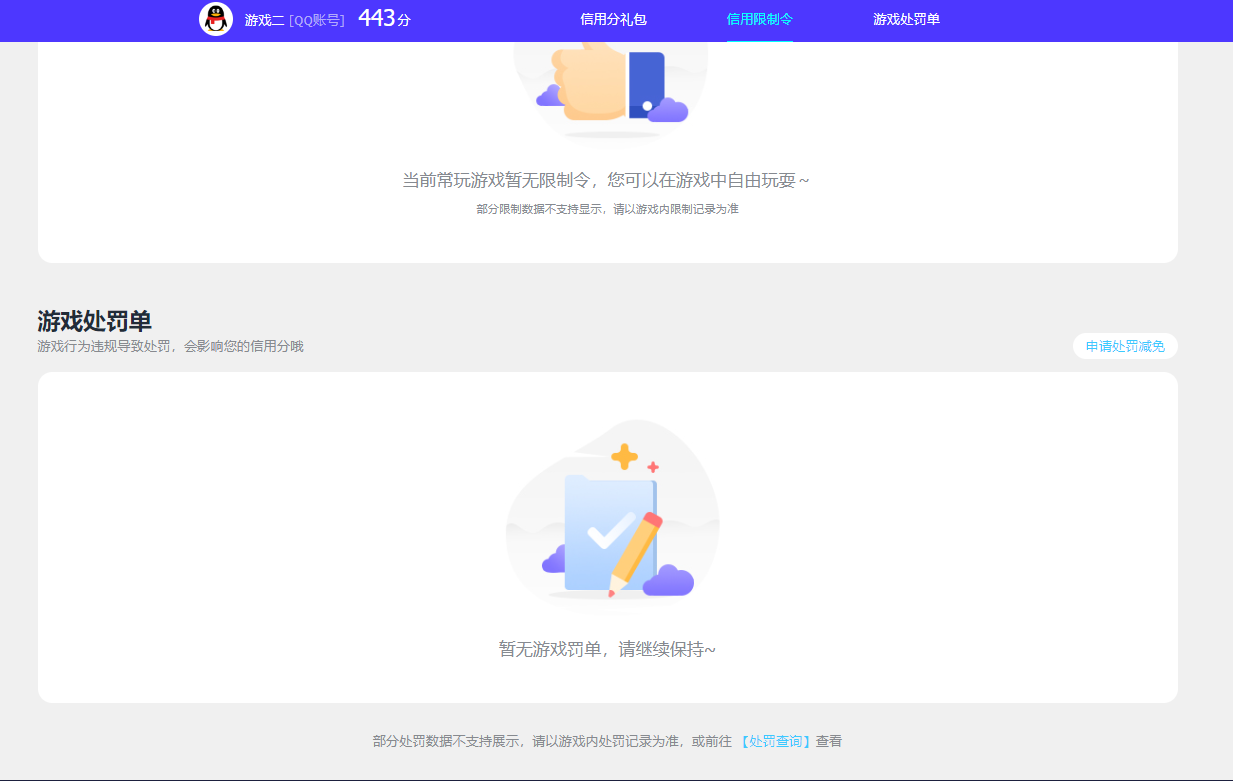1233x781 pixels.
Task: Click the yellow plus sparkle icon above the folder
Action: [x=625, y=459]
